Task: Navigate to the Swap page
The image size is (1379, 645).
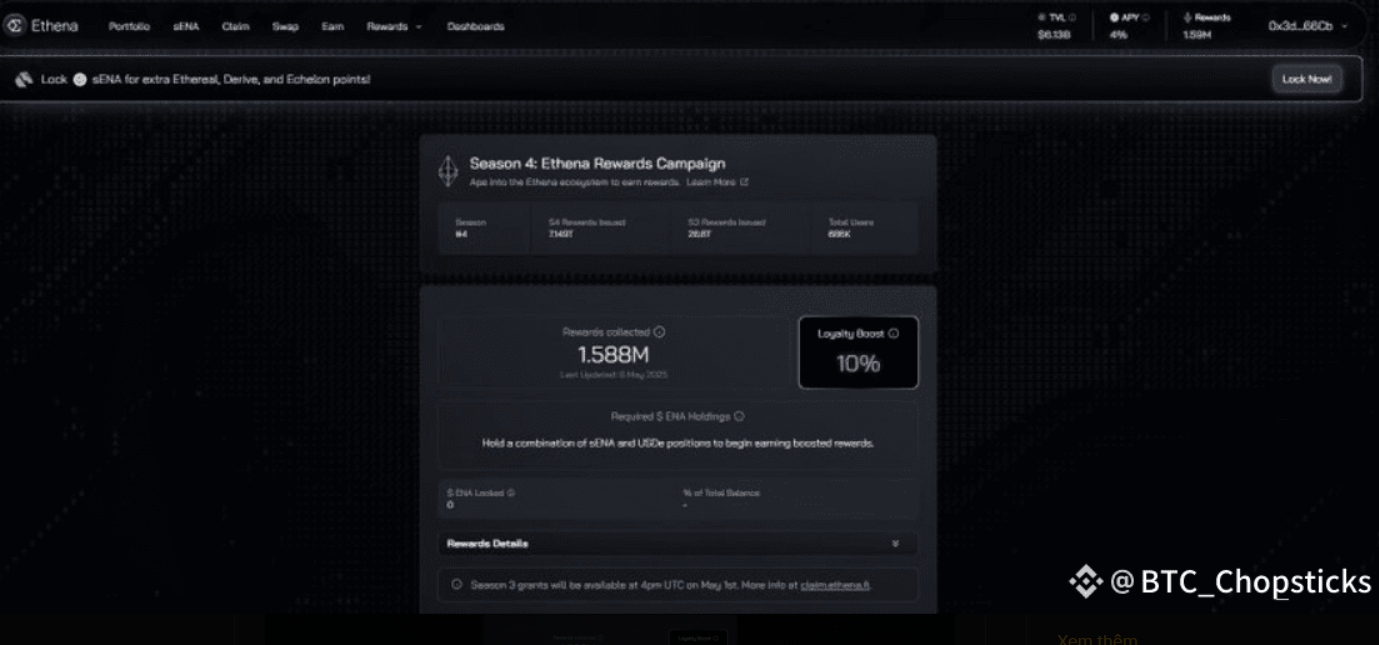Action: click(x=286, y=27)
